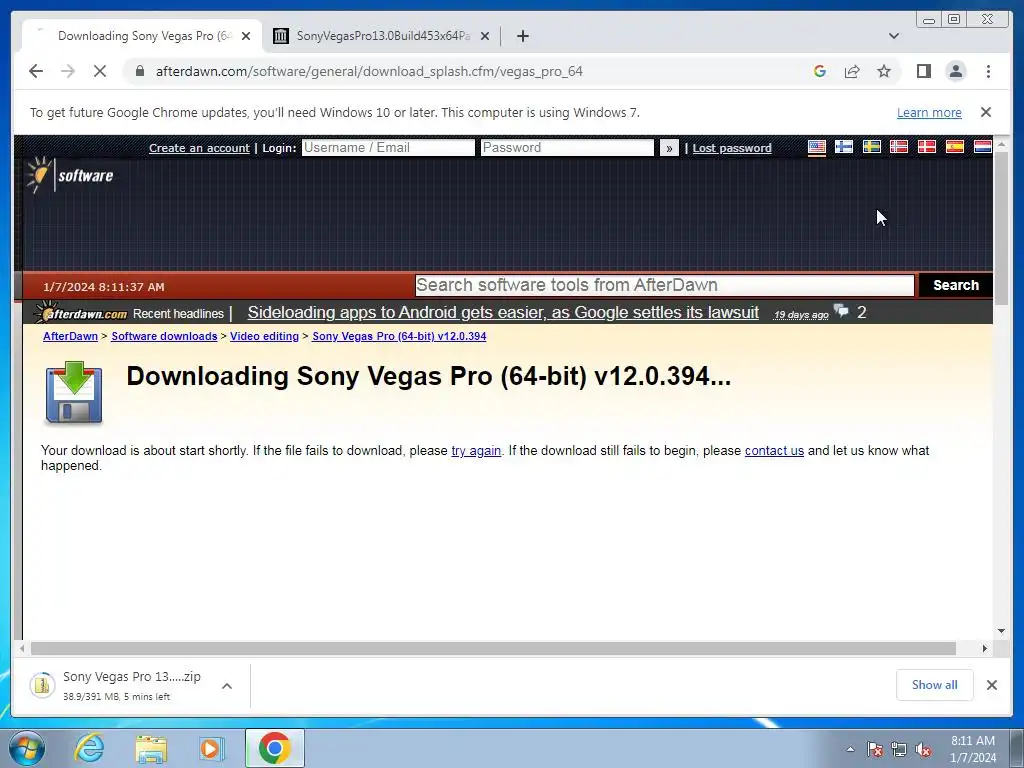Open the Windows Start menu
The image size is (1024, 768).
click(x=26, y=748)
